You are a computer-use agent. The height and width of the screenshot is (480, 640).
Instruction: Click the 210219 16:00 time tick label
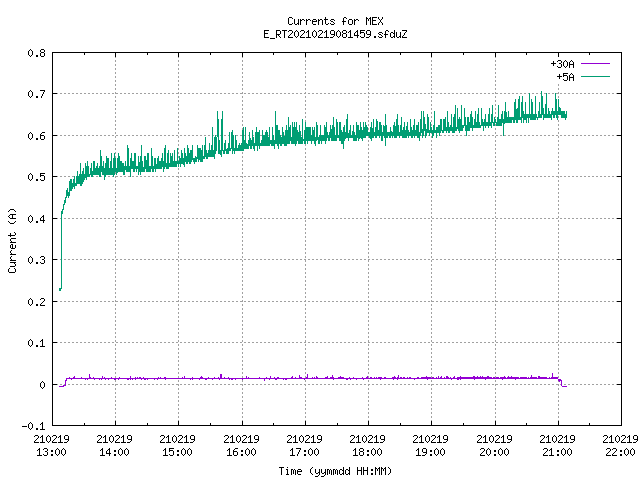(242, 445)
